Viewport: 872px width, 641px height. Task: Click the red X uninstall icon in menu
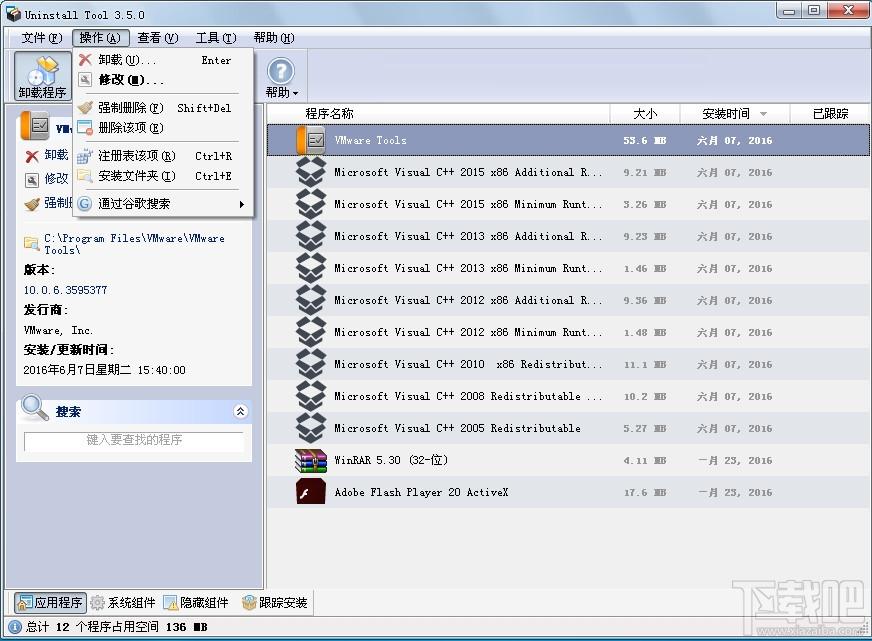coord(85,59)
